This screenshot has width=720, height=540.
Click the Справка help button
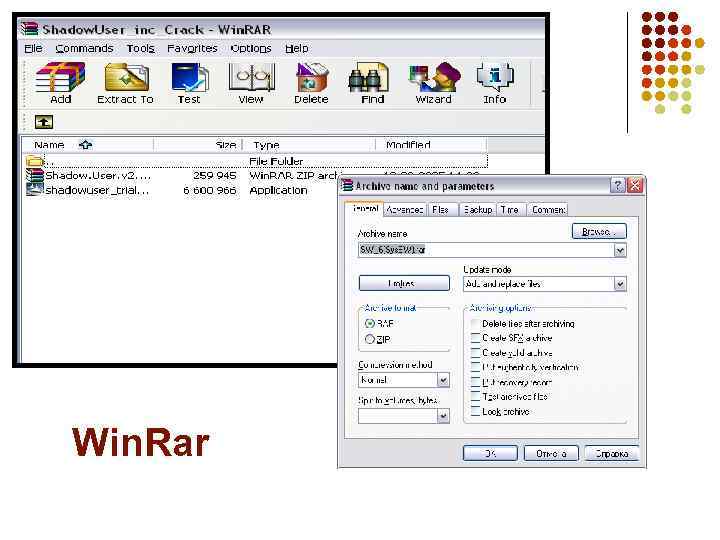[612, 453]
